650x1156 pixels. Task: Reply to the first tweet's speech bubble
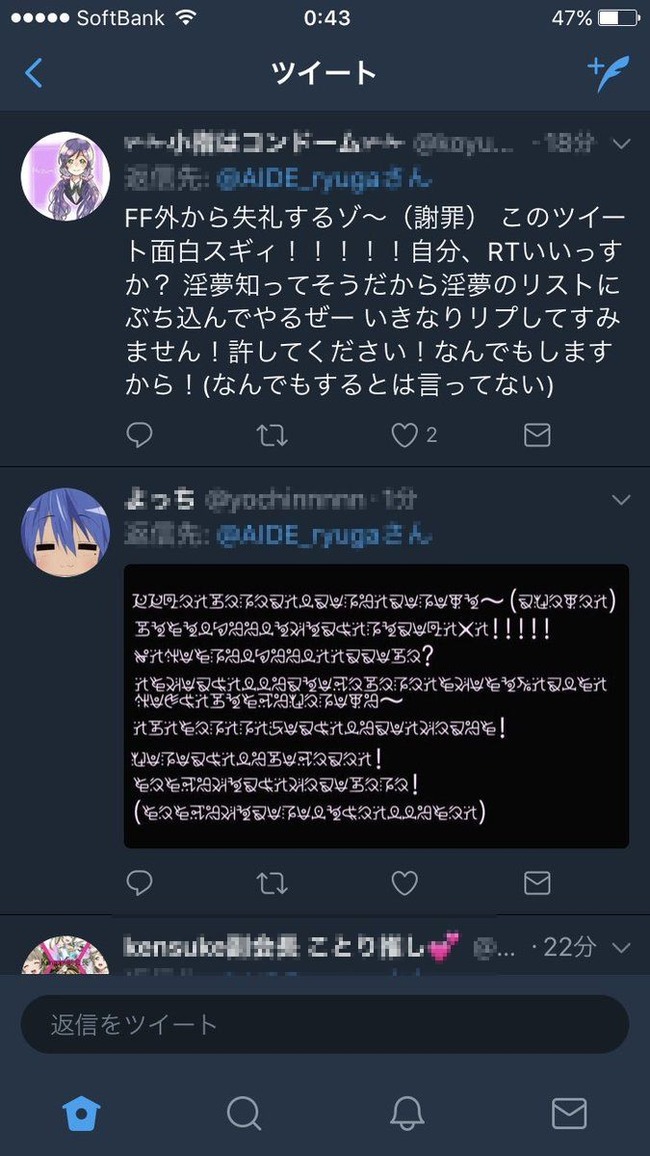pos(139,435)
